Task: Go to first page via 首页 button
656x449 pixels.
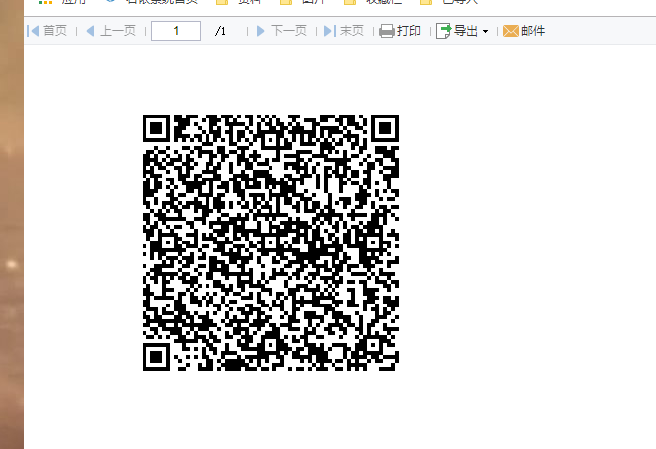Action: coord(47,31)
